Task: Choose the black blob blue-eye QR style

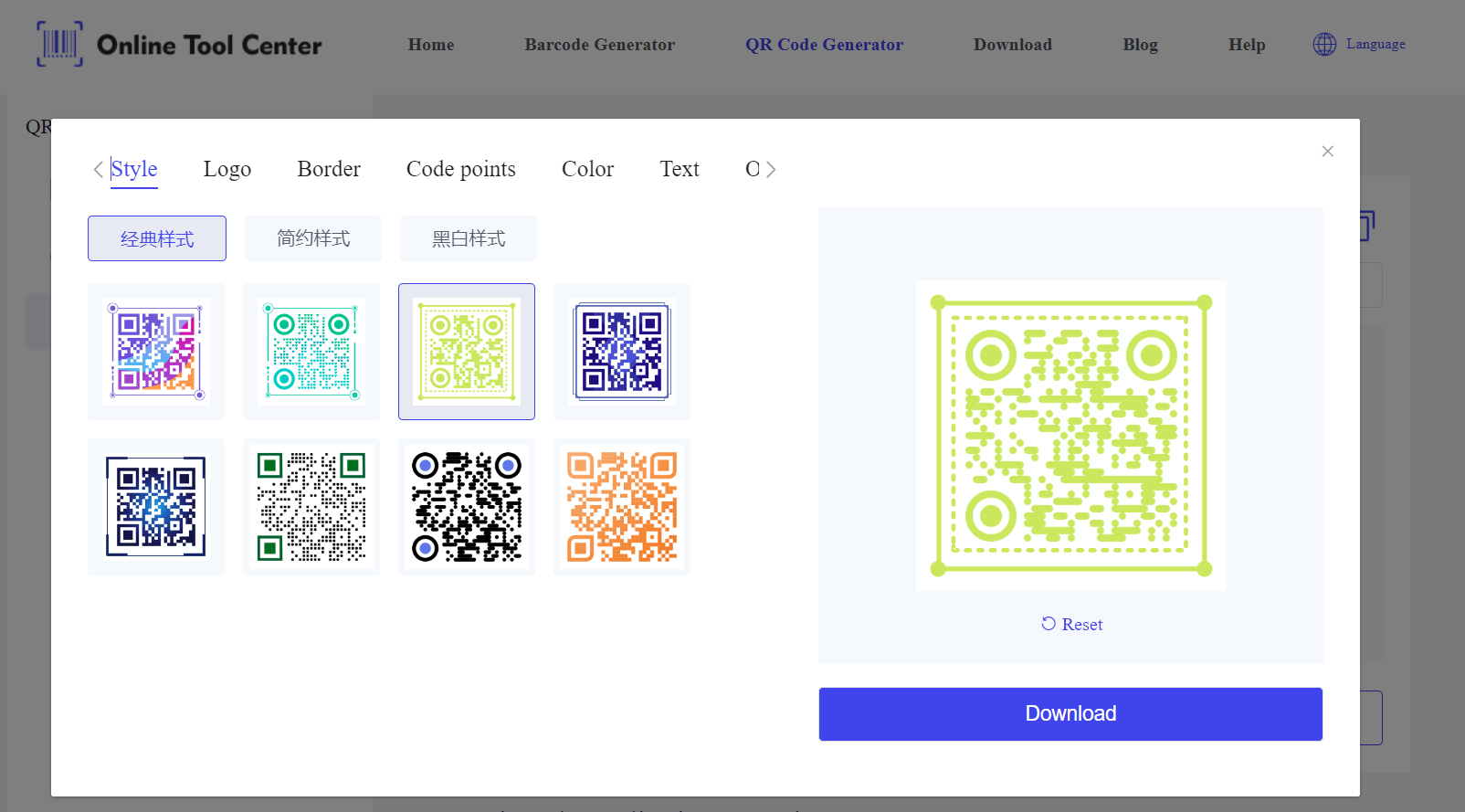Action: click(467, 507)
